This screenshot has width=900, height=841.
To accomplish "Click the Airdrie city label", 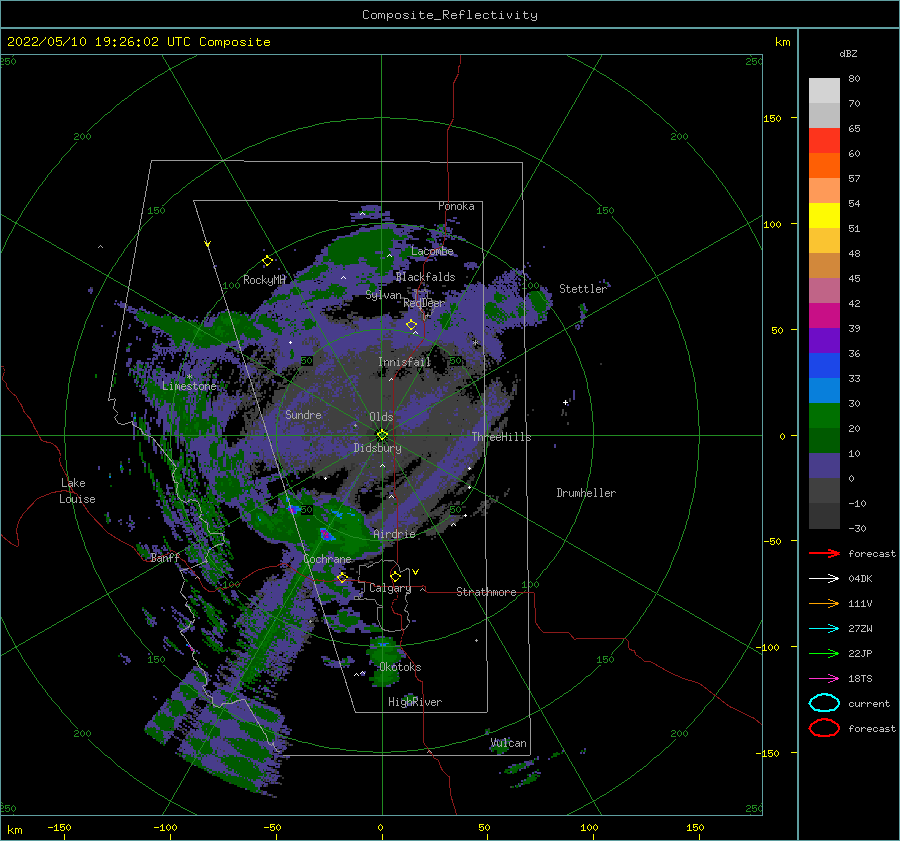I will (394, 534).
